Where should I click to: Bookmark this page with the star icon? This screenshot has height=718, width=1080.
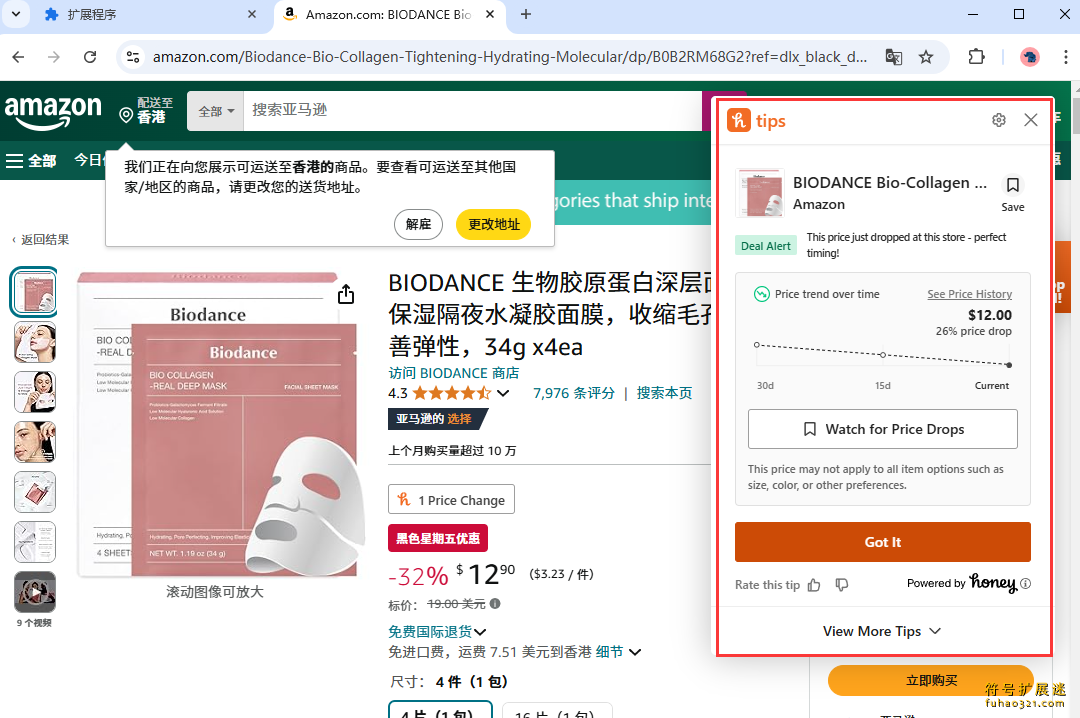click(926, 57)
